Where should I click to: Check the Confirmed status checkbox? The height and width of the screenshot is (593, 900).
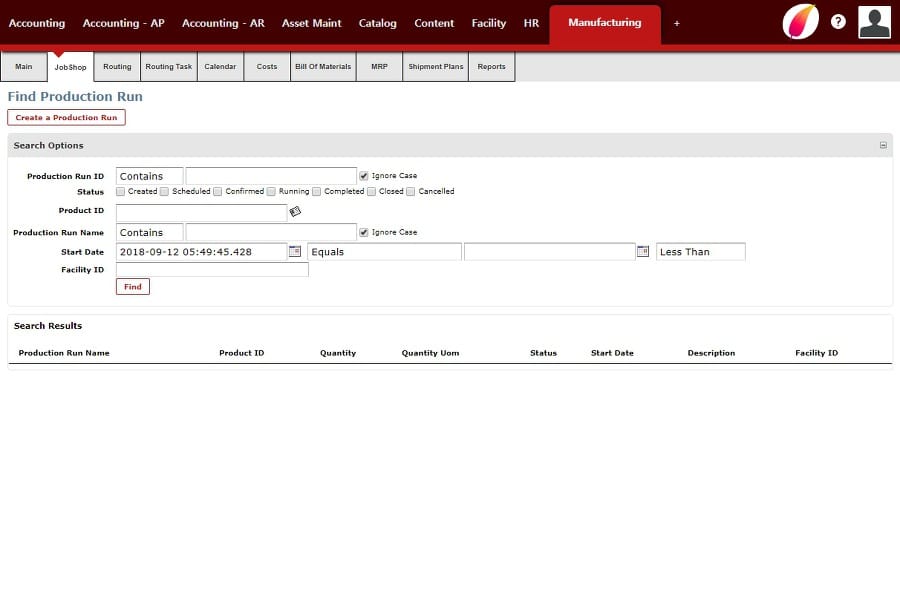click(x=218, y=192)
